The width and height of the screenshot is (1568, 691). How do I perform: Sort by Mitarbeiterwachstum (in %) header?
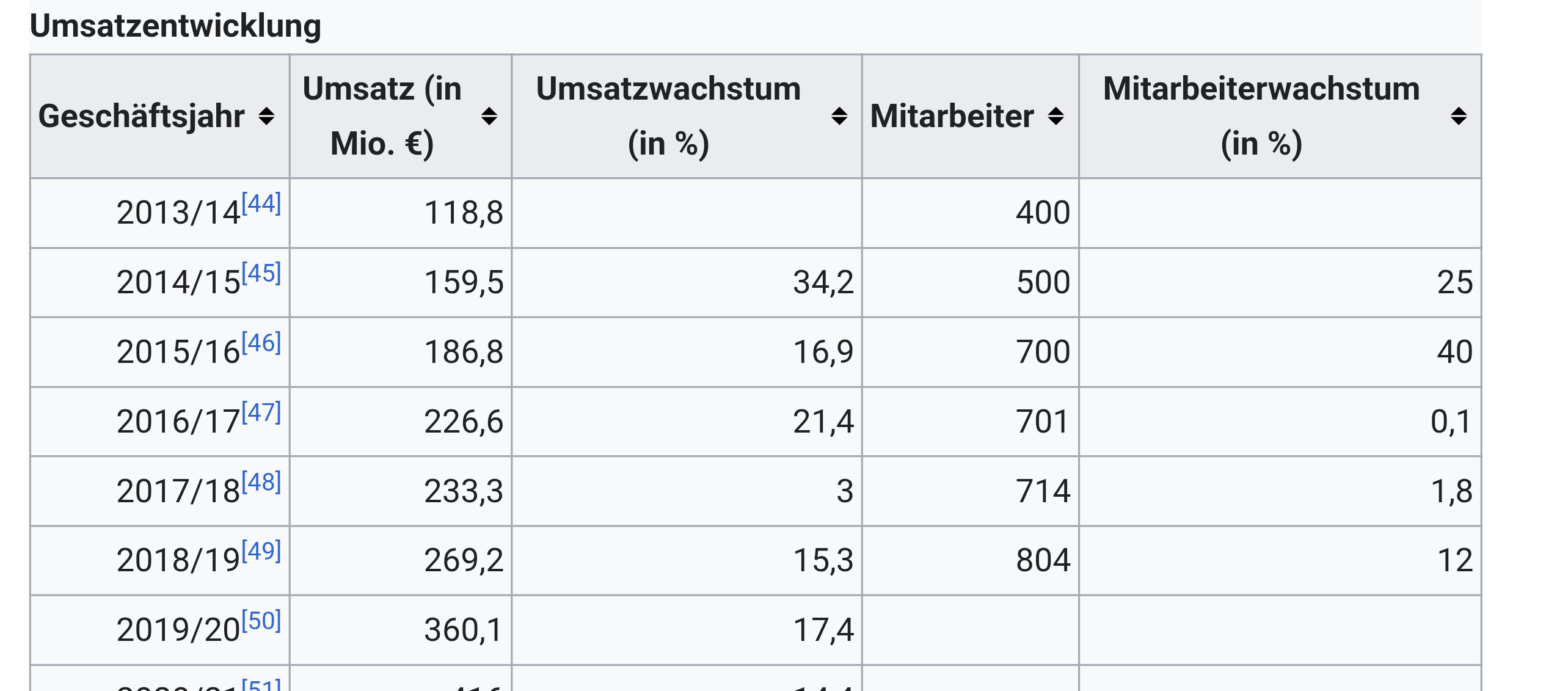tap(1261, 116)
